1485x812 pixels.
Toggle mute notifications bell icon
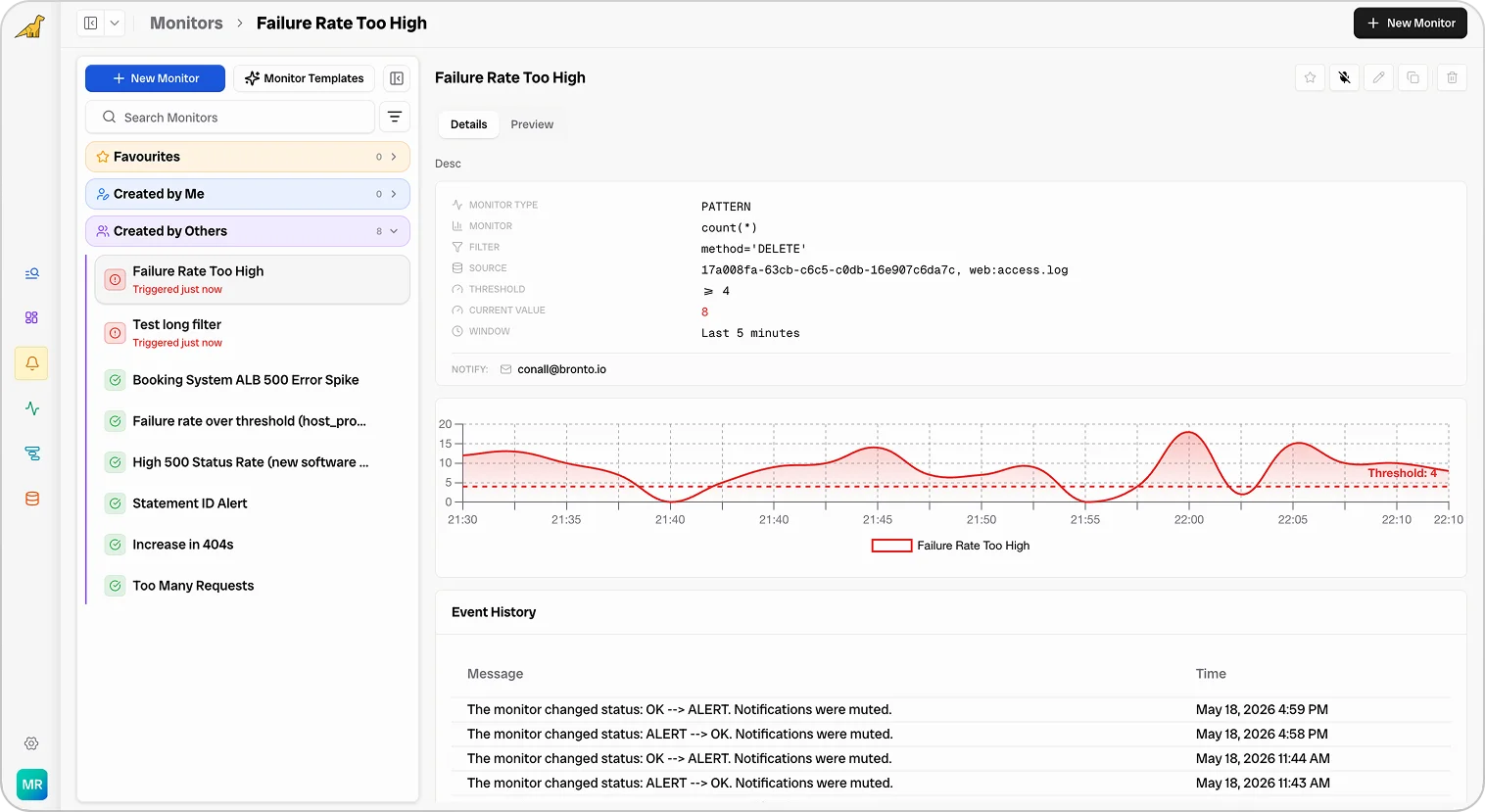click(x=1344, y=77)
